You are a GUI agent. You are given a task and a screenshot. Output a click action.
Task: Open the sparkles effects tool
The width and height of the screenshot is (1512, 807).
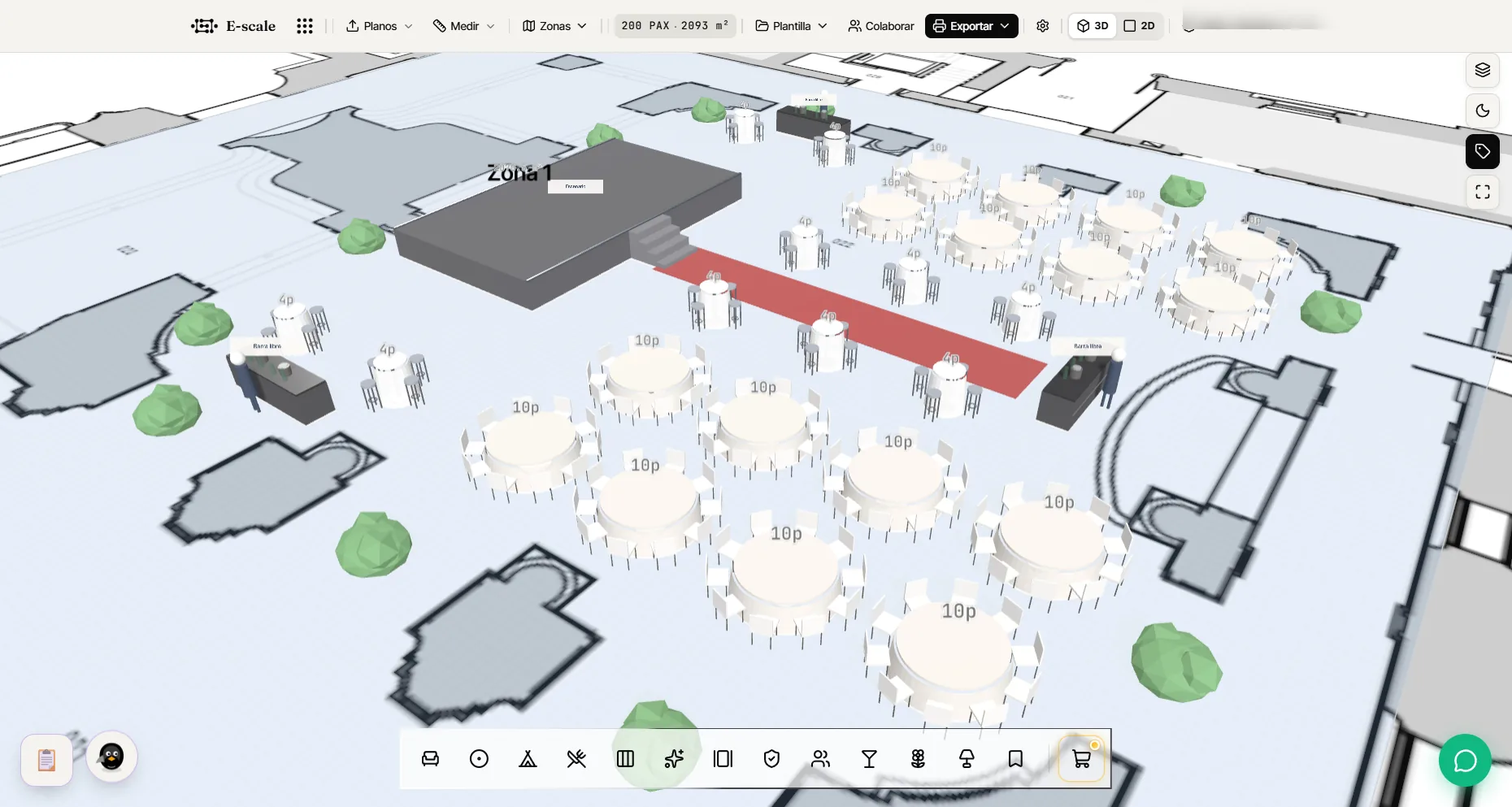pos(674,759)
